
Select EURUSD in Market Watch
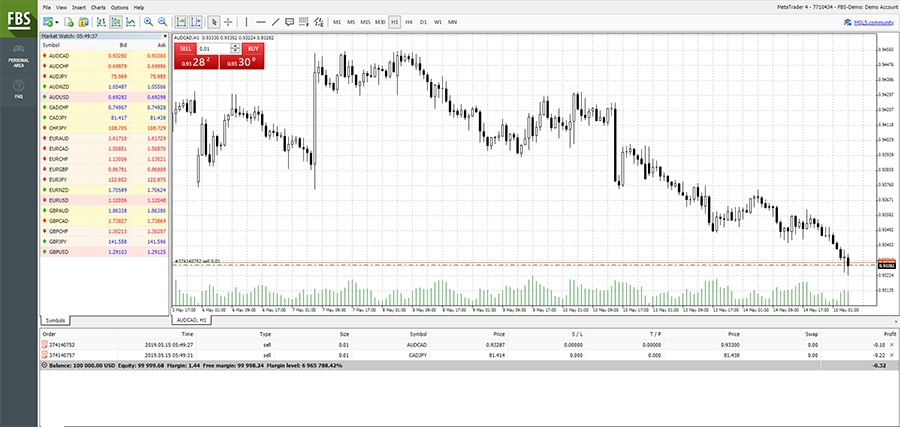58,199
